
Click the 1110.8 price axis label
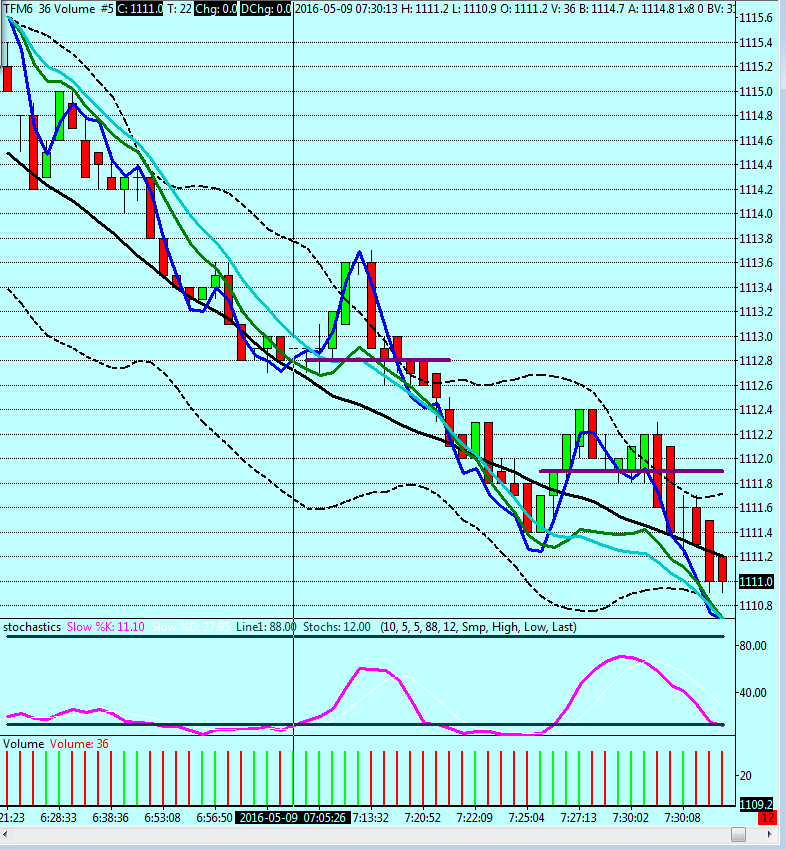[x=756, y=606]
